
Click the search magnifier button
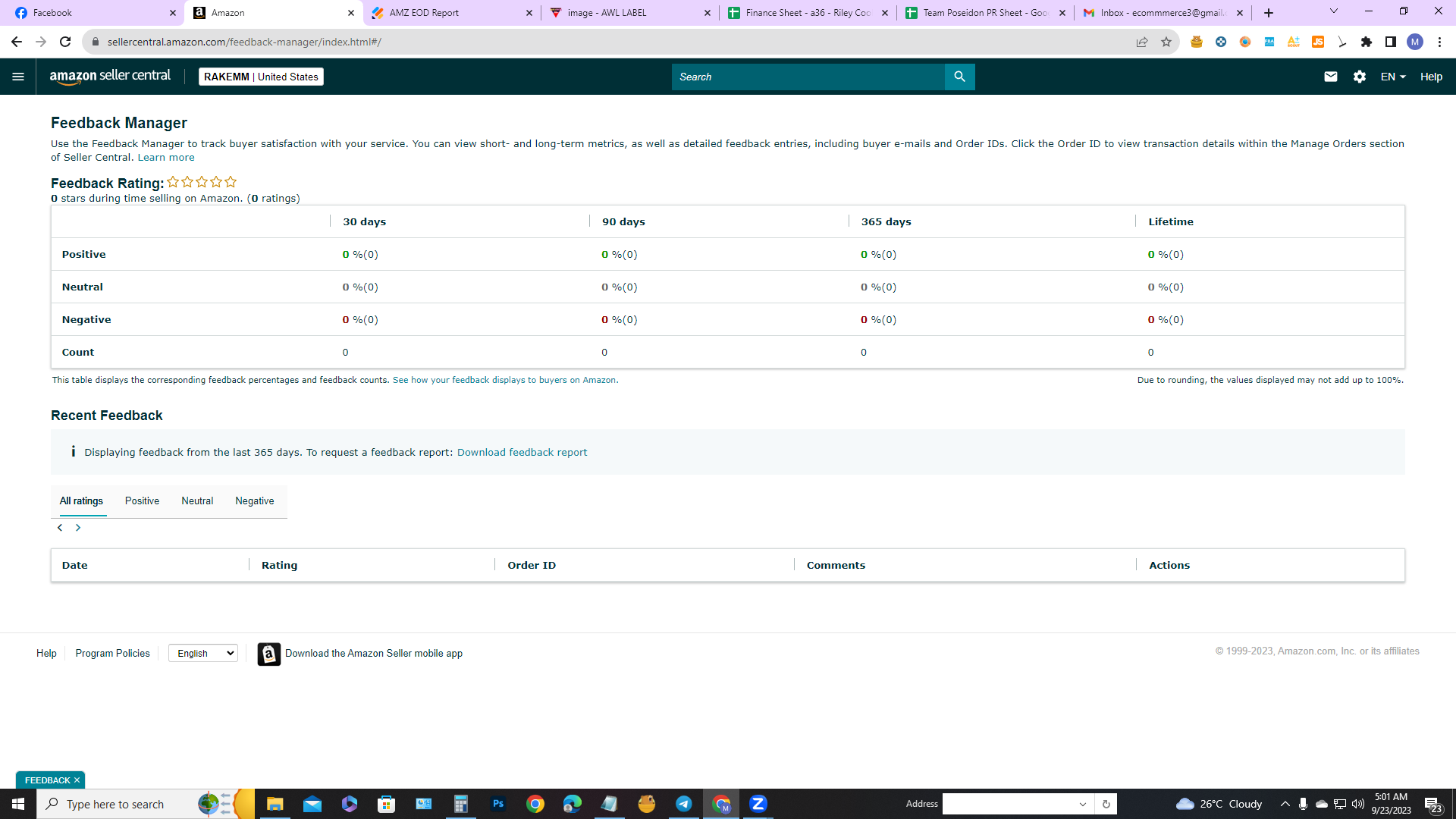pyautogui.click(x=959, y=77)
